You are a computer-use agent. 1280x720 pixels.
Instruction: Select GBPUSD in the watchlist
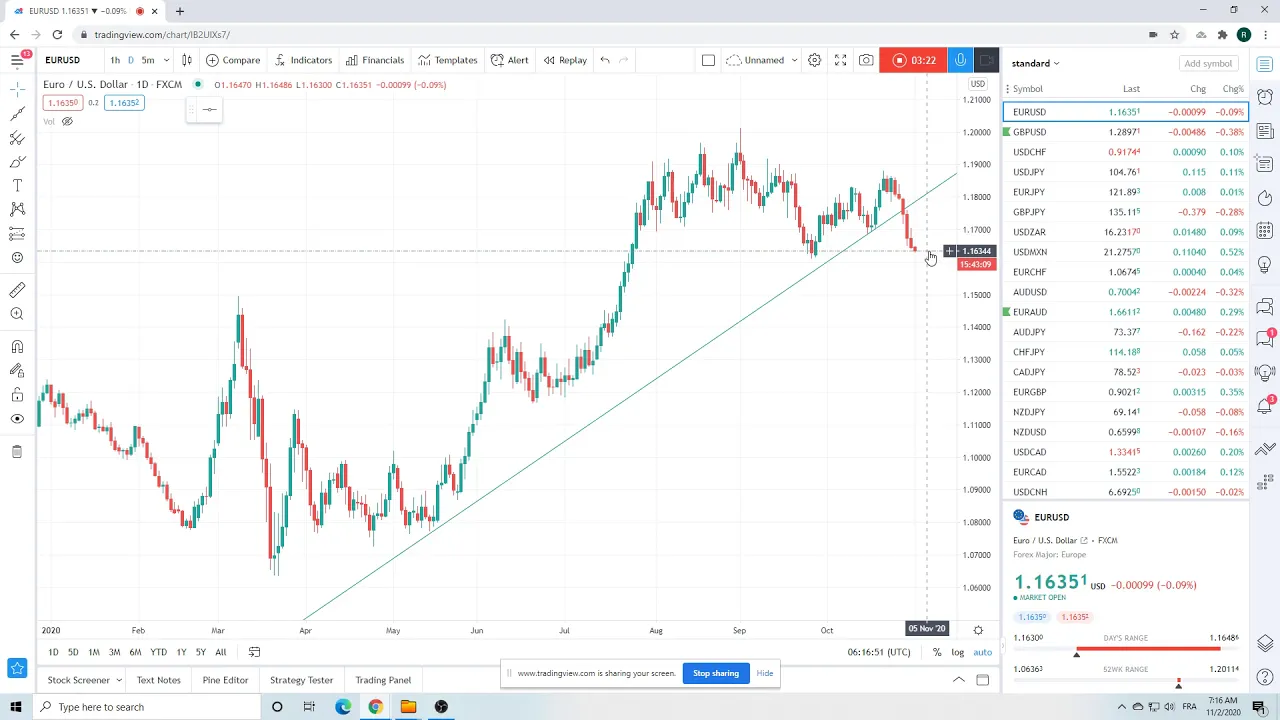[x=1125, y=132]
